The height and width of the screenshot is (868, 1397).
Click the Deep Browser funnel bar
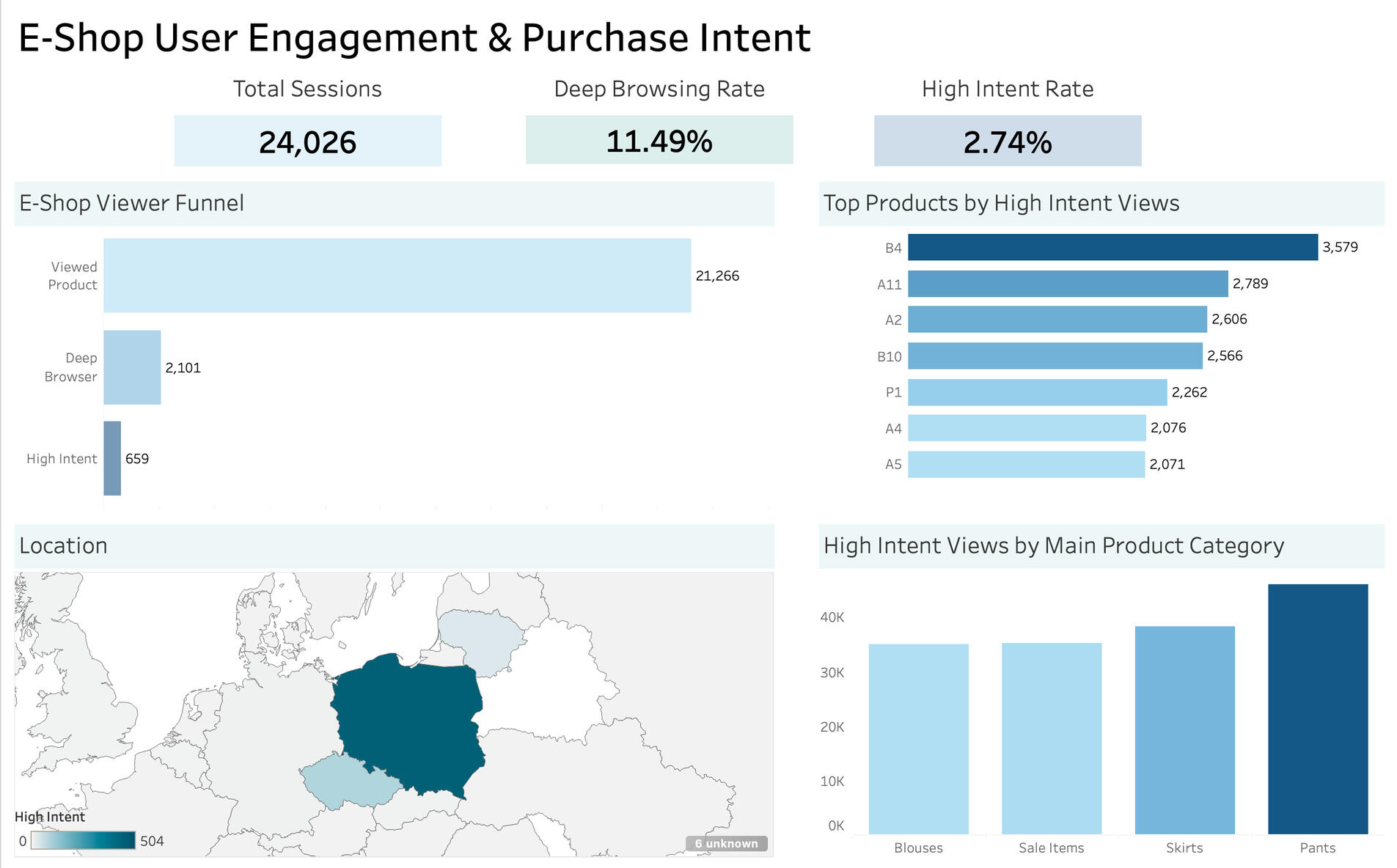coord(132,367)
